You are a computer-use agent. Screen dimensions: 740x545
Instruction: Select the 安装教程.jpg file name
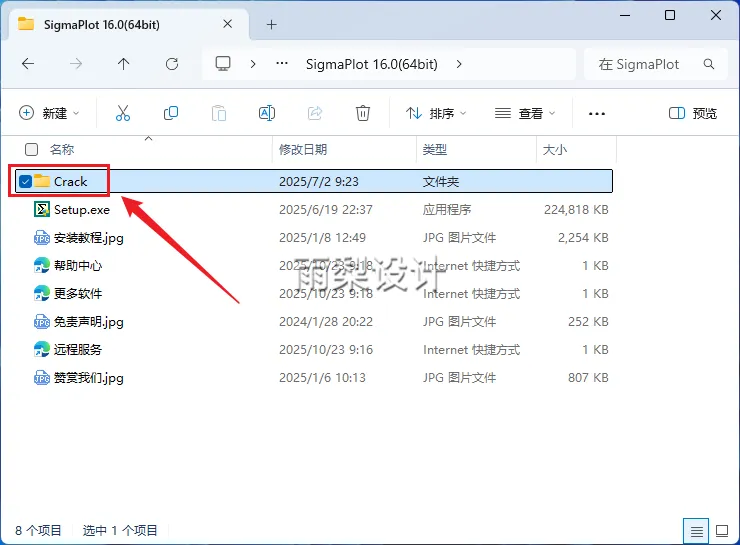pyautogui.click(x=89, y=238)
